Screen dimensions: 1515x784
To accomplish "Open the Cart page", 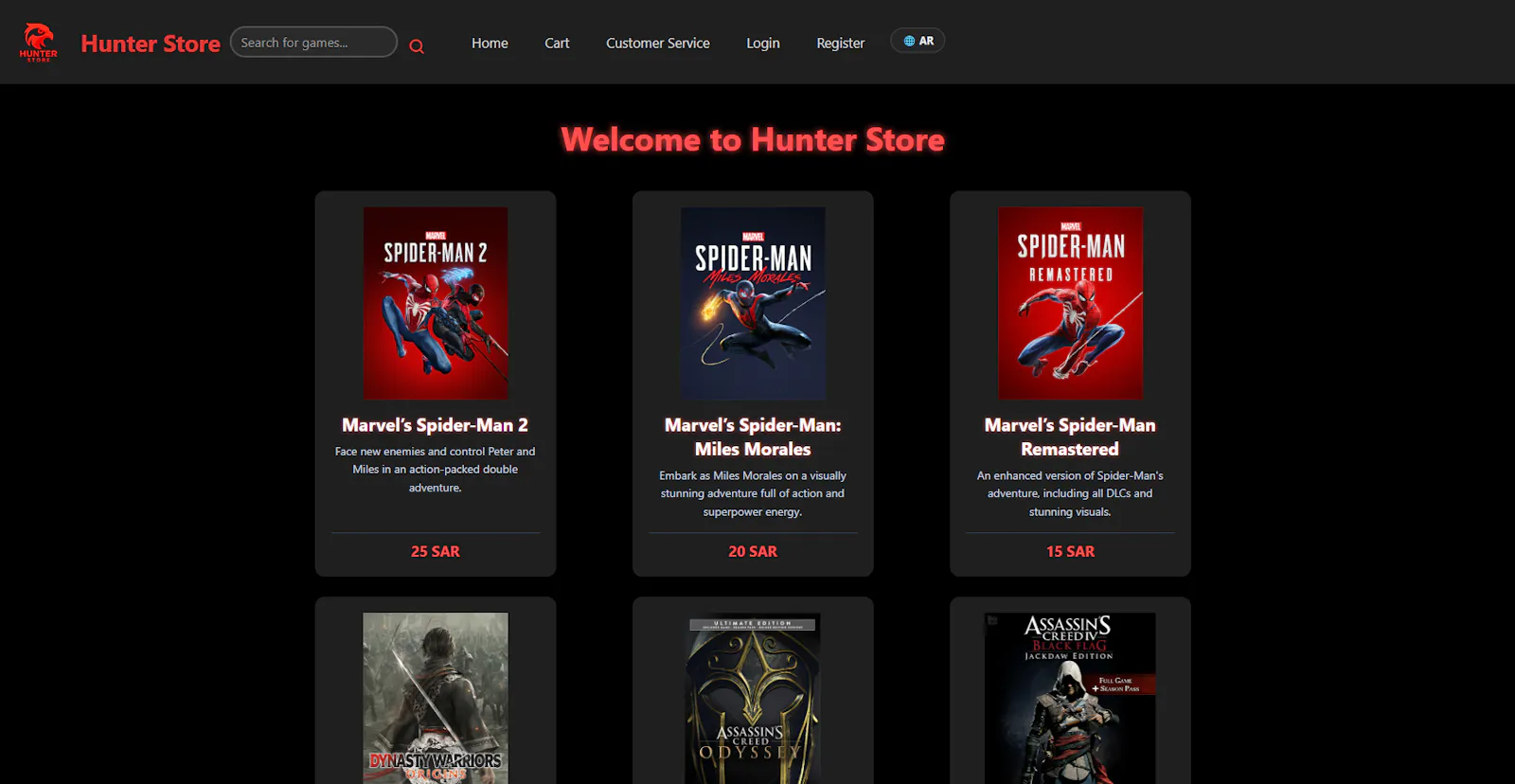I will tap(557, 43).
